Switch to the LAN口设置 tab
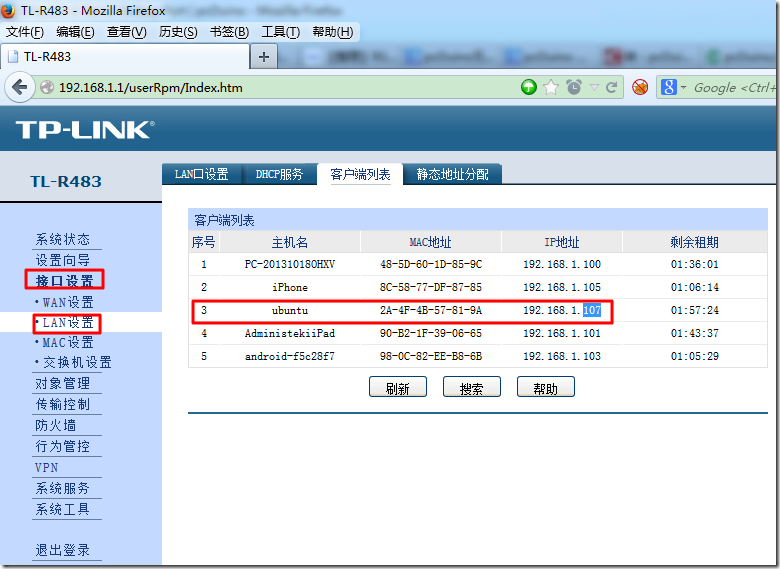This screenshot has width=780, height=569. point(201,174)
